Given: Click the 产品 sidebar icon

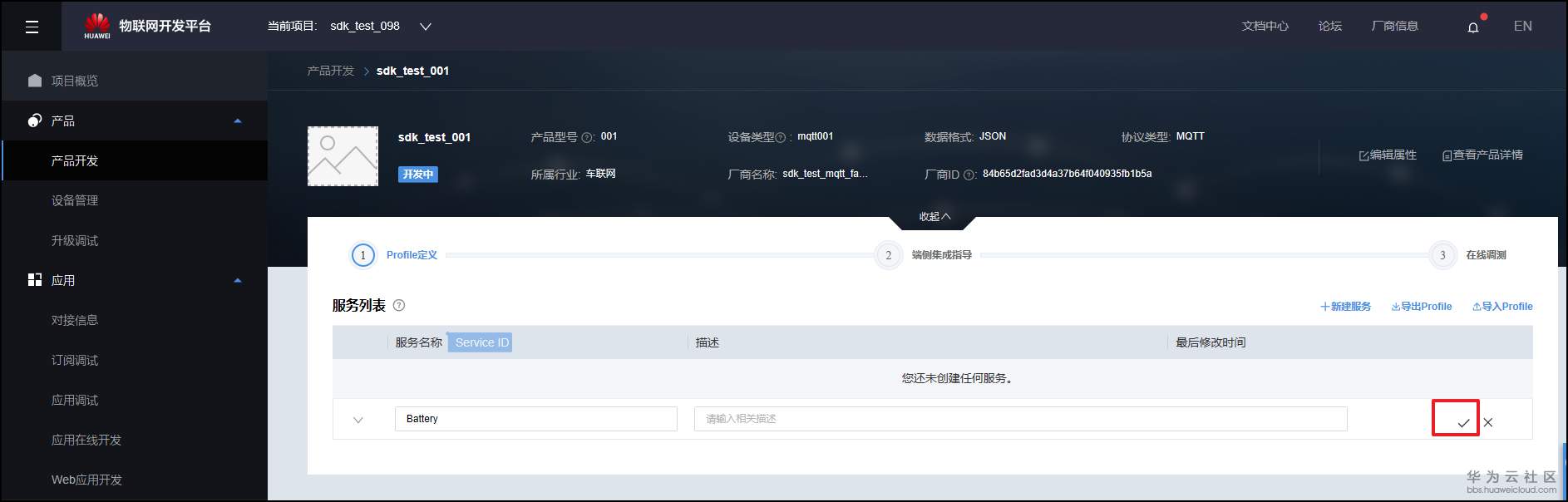Looking at the screenshot, I should 34,121.
